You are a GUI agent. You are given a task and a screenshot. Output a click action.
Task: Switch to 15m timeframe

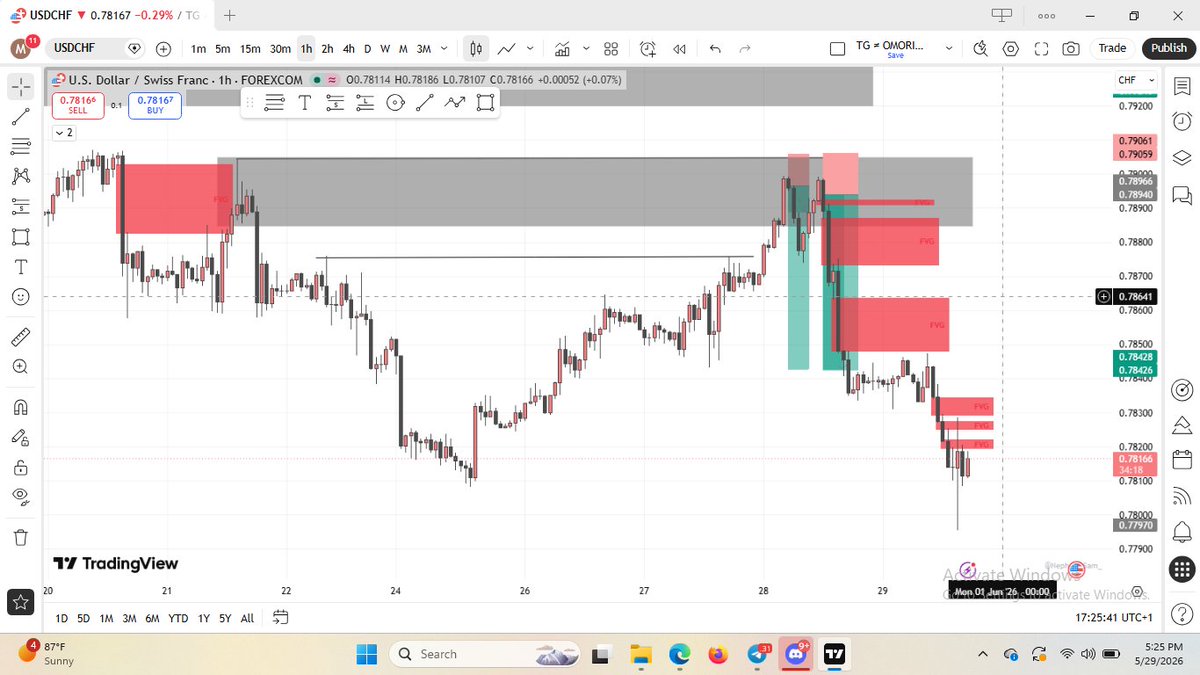click(x=250, y=48)
